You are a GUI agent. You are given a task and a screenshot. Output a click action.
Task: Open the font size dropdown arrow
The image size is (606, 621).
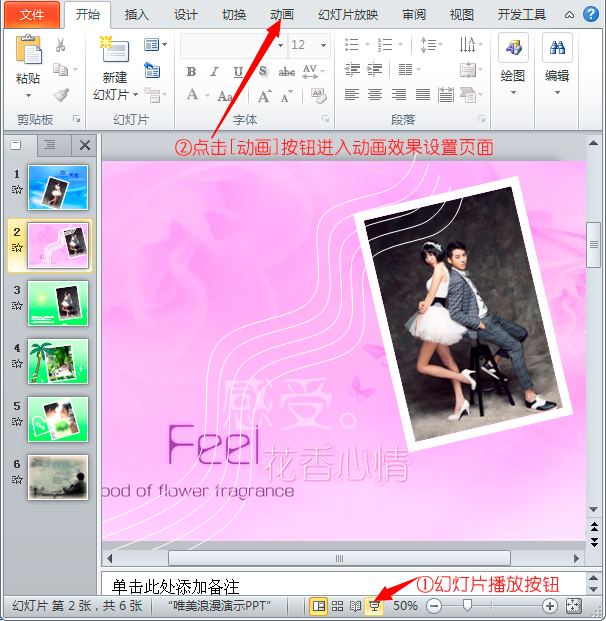[324, 45]
